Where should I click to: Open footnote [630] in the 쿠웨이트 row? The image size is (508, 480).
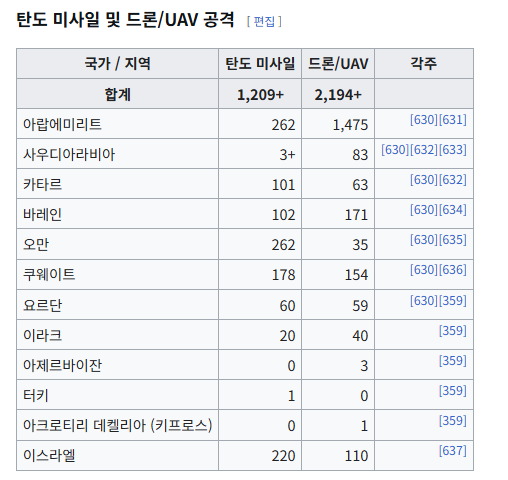click(x=424, y=269)
